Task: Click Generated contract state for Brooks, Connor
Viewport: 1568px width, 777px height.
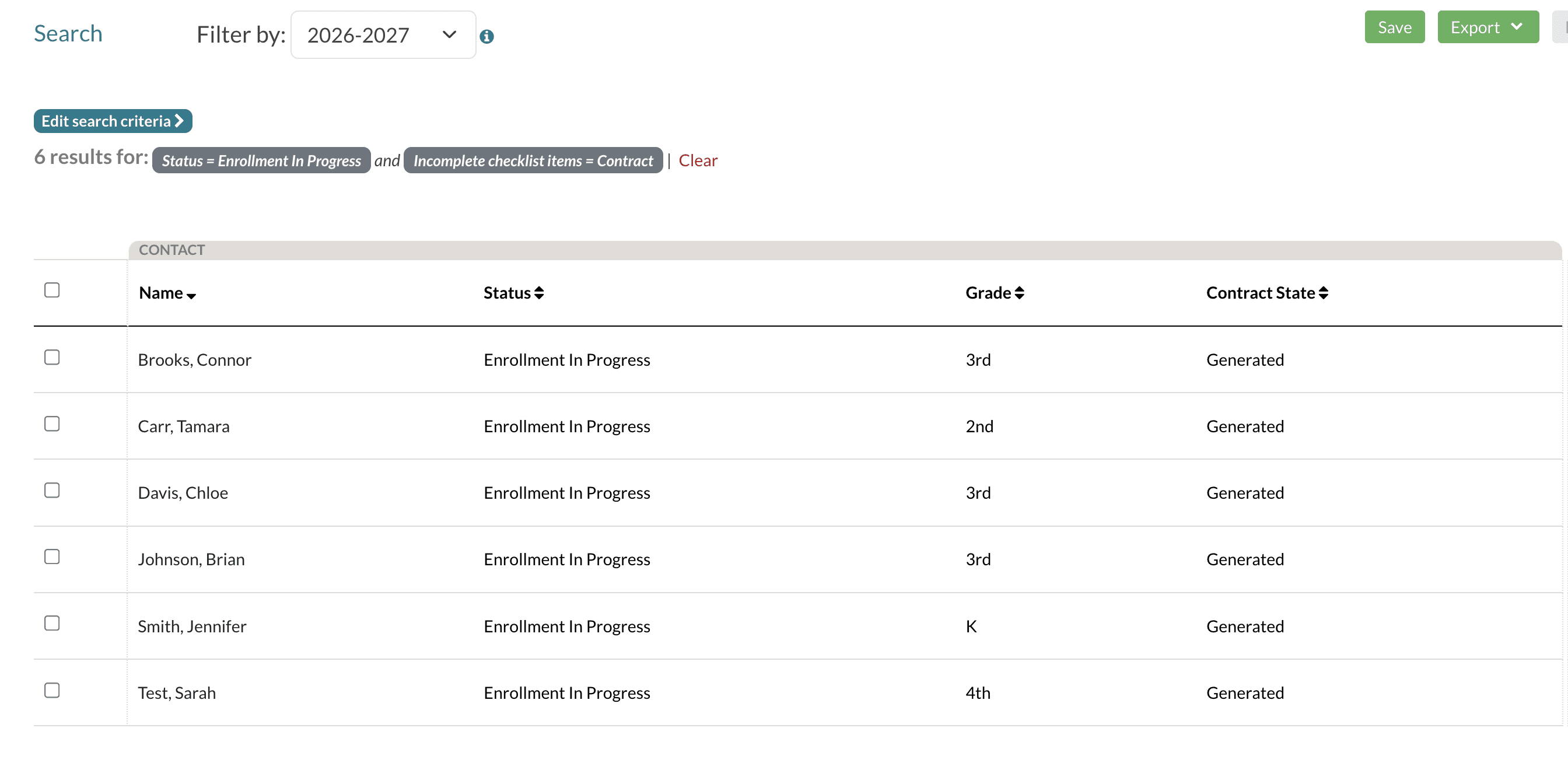Action: pyautogui.click(x=1245, y=360)
